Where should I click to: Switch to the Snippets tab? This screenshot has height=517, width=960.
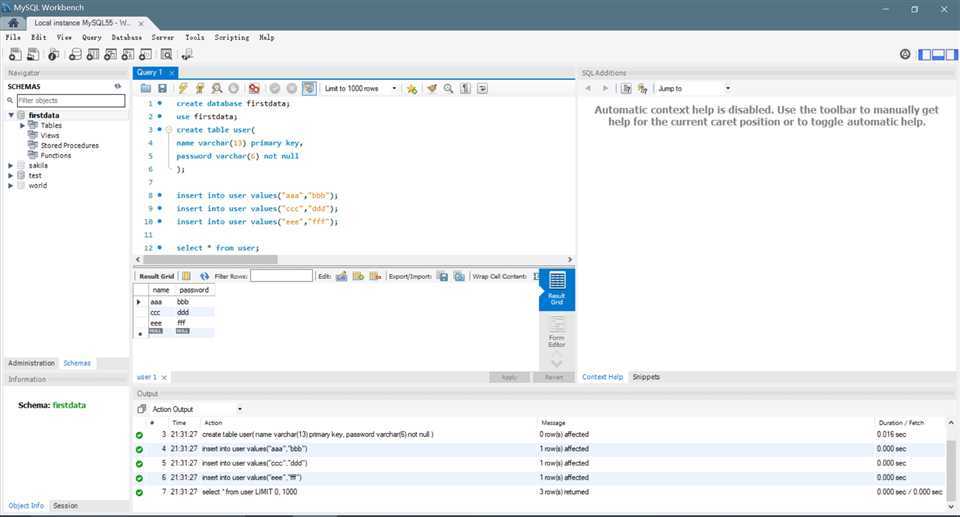(646, 377)
